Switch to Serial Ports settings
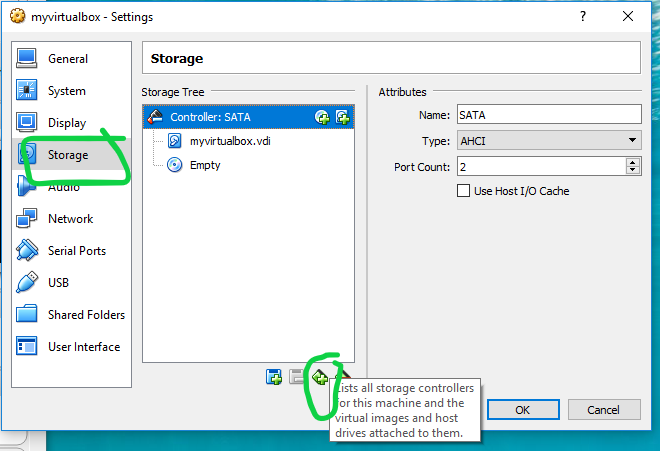 pyautogui.click(x=76, y=251)
